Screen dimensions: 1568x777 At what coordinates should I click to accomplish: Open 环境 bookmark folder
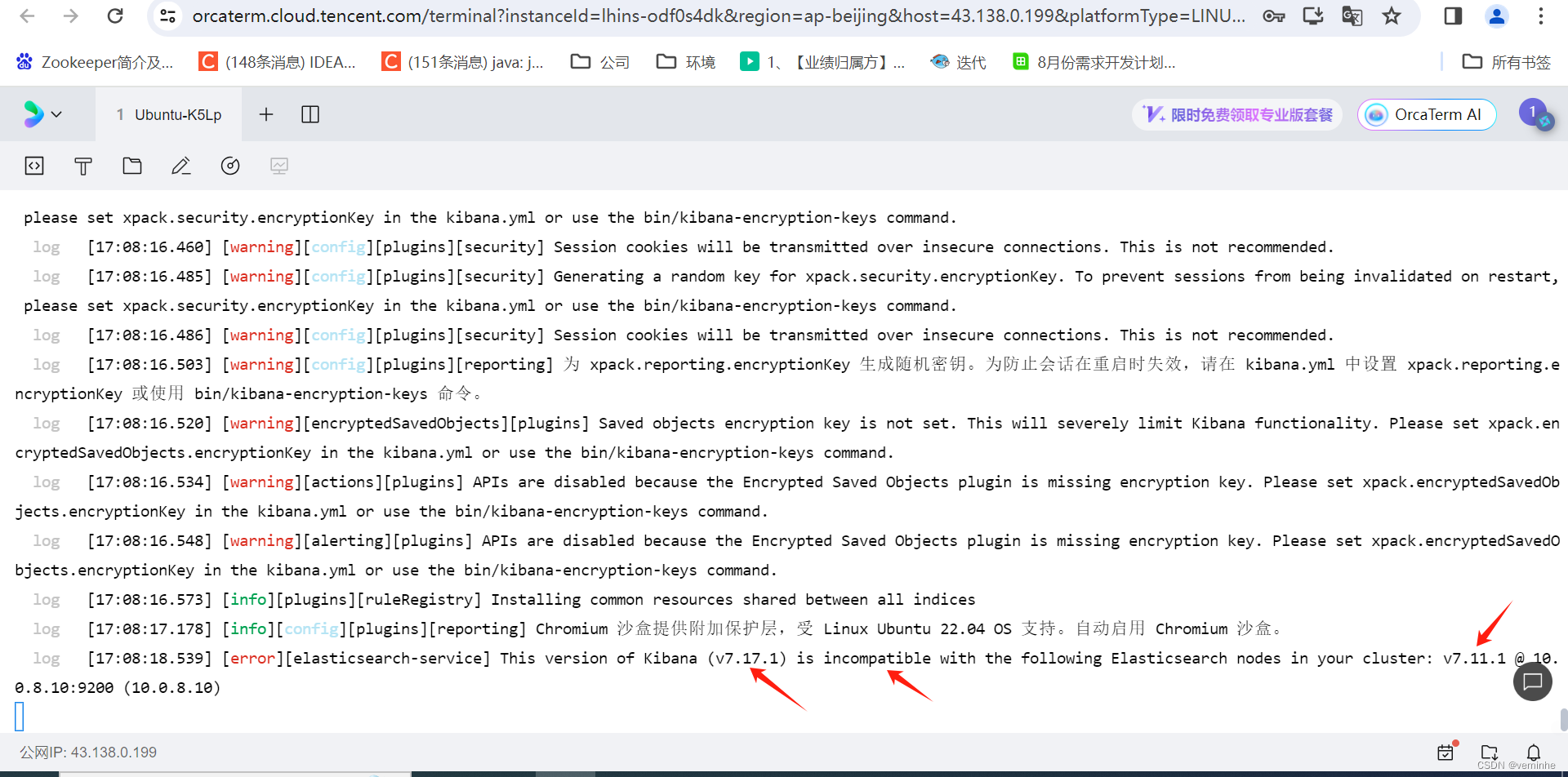tap(686, 62)
